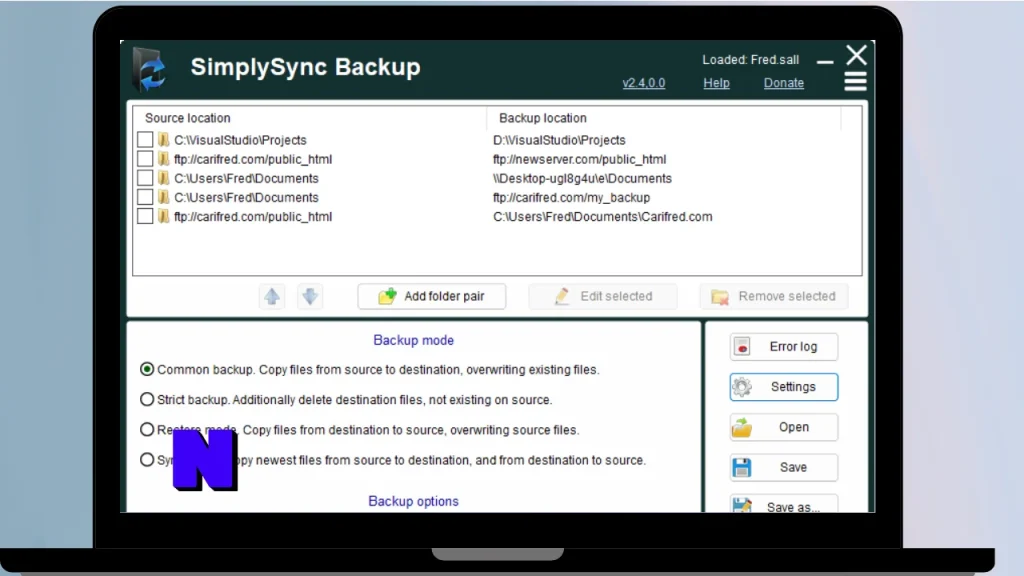Screen dimensions: 1024x576
Task: Select Strict backup radio option
Action: pyautogui.click(x=147, y=399)
